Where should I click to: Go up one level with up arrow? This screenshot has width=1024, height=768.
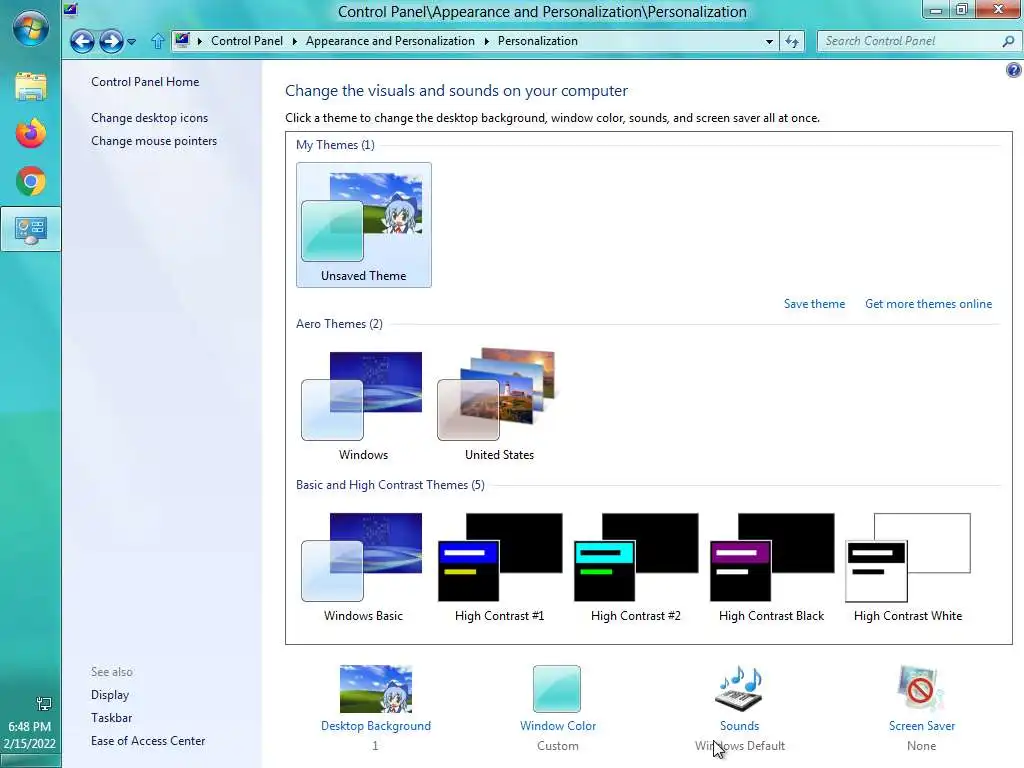[x=157, y=41]
